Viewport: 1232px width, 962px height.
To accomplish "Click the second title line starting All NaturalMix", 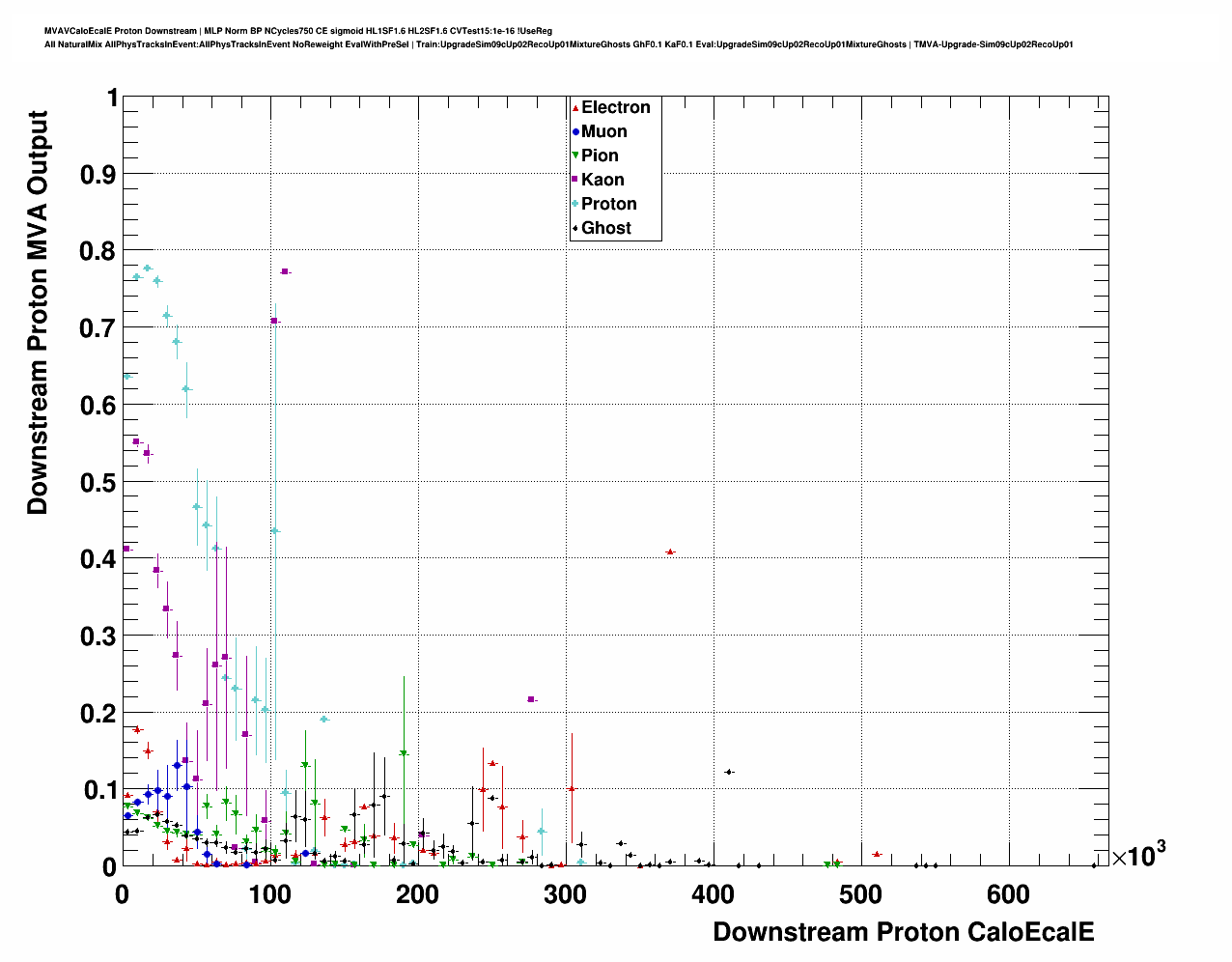I will pos(559,44).
